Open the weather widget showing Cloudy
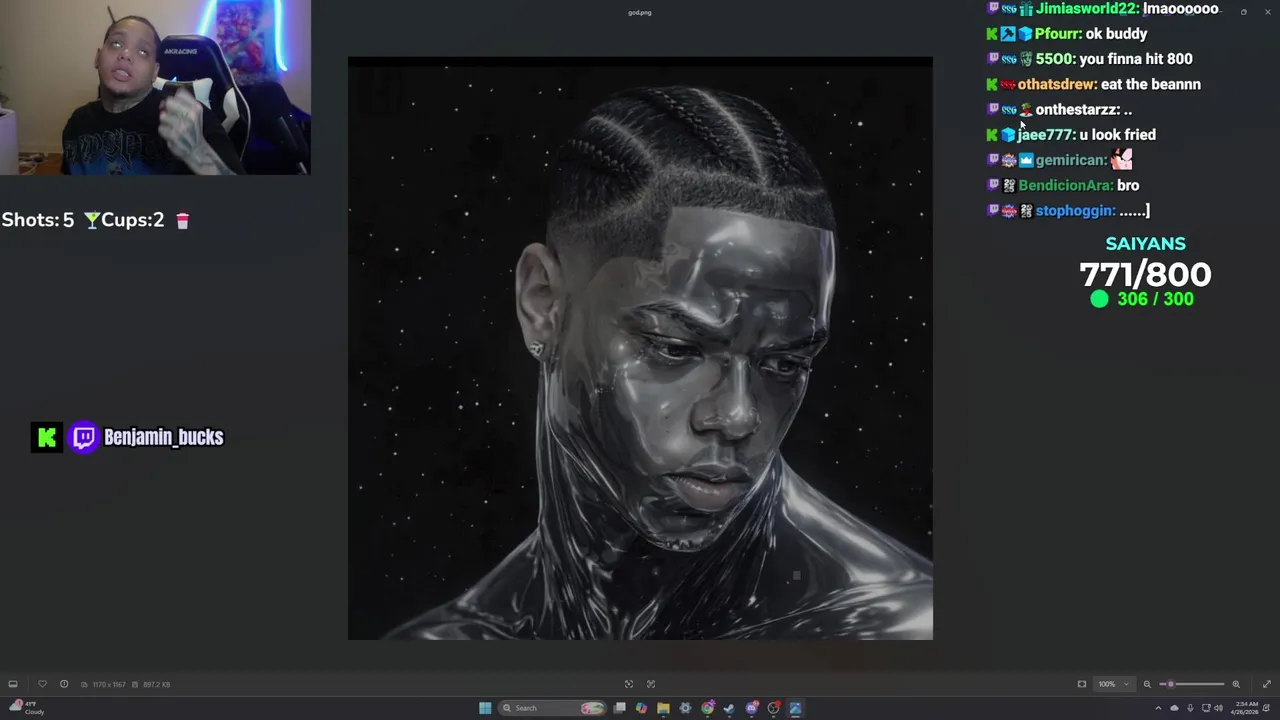 coord(27,708)
